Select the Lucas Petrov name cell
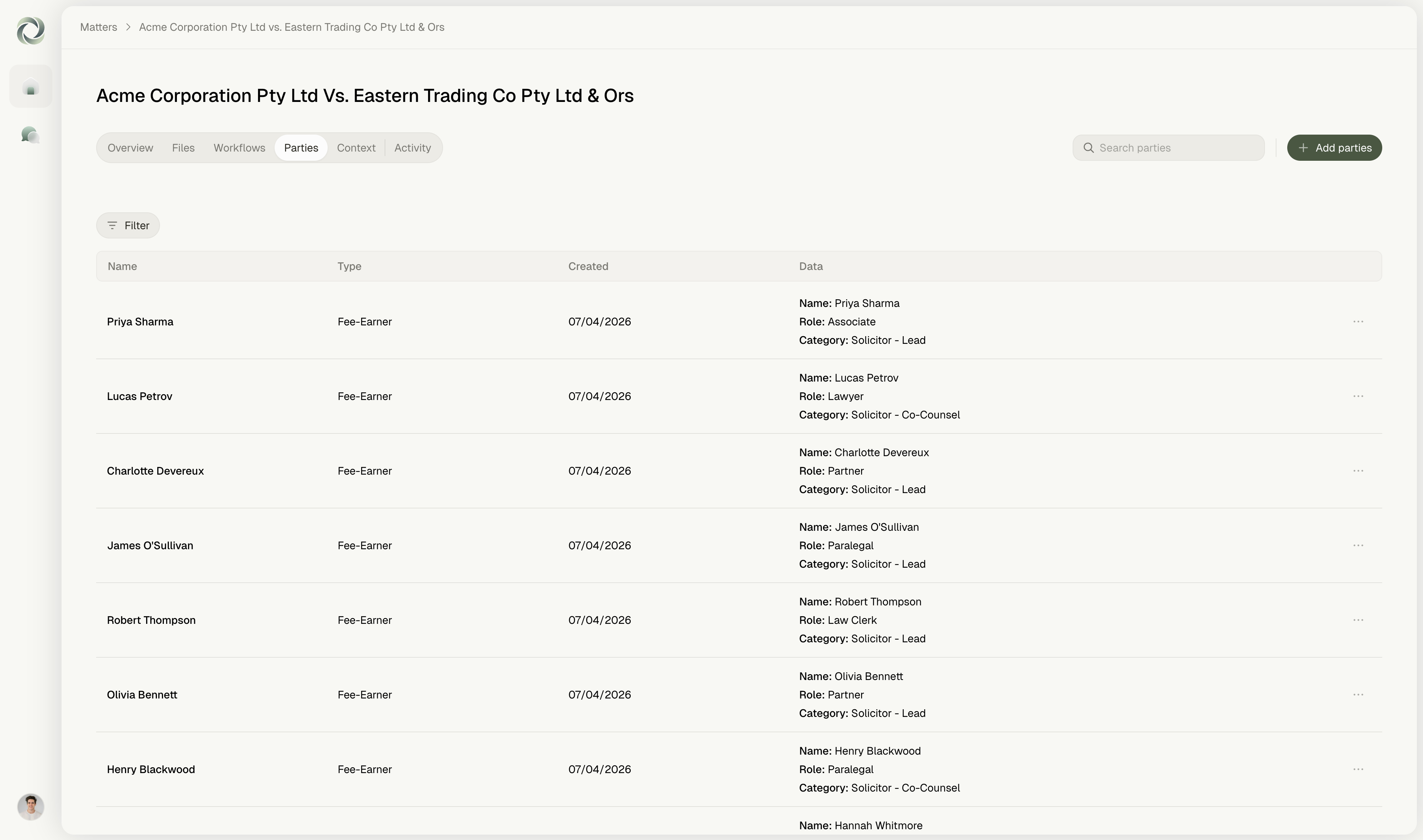The height and width of the screenshot is (840, 1423). (x=139, y=396)
